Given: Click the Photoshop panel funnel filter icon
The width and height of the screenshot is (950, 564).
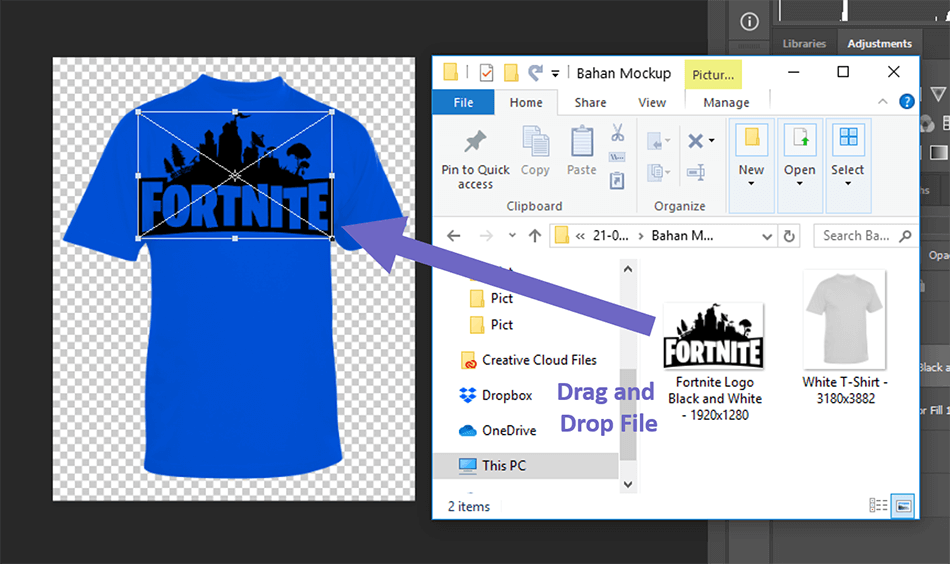Looking at the screenshot, I should click(x=938, y=94).
